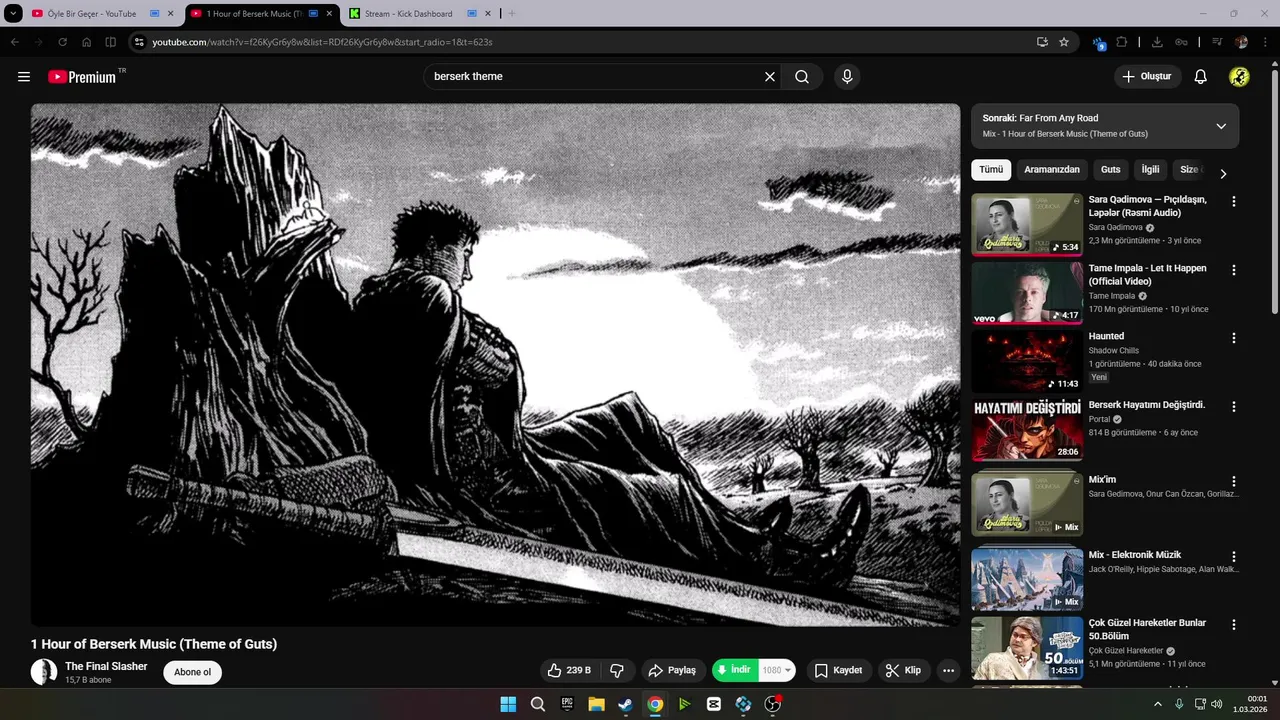Screen dimensions: 1280x720
Task: Switch to Stream - Kick Dashboard tab
Action: tap(408, 14)
